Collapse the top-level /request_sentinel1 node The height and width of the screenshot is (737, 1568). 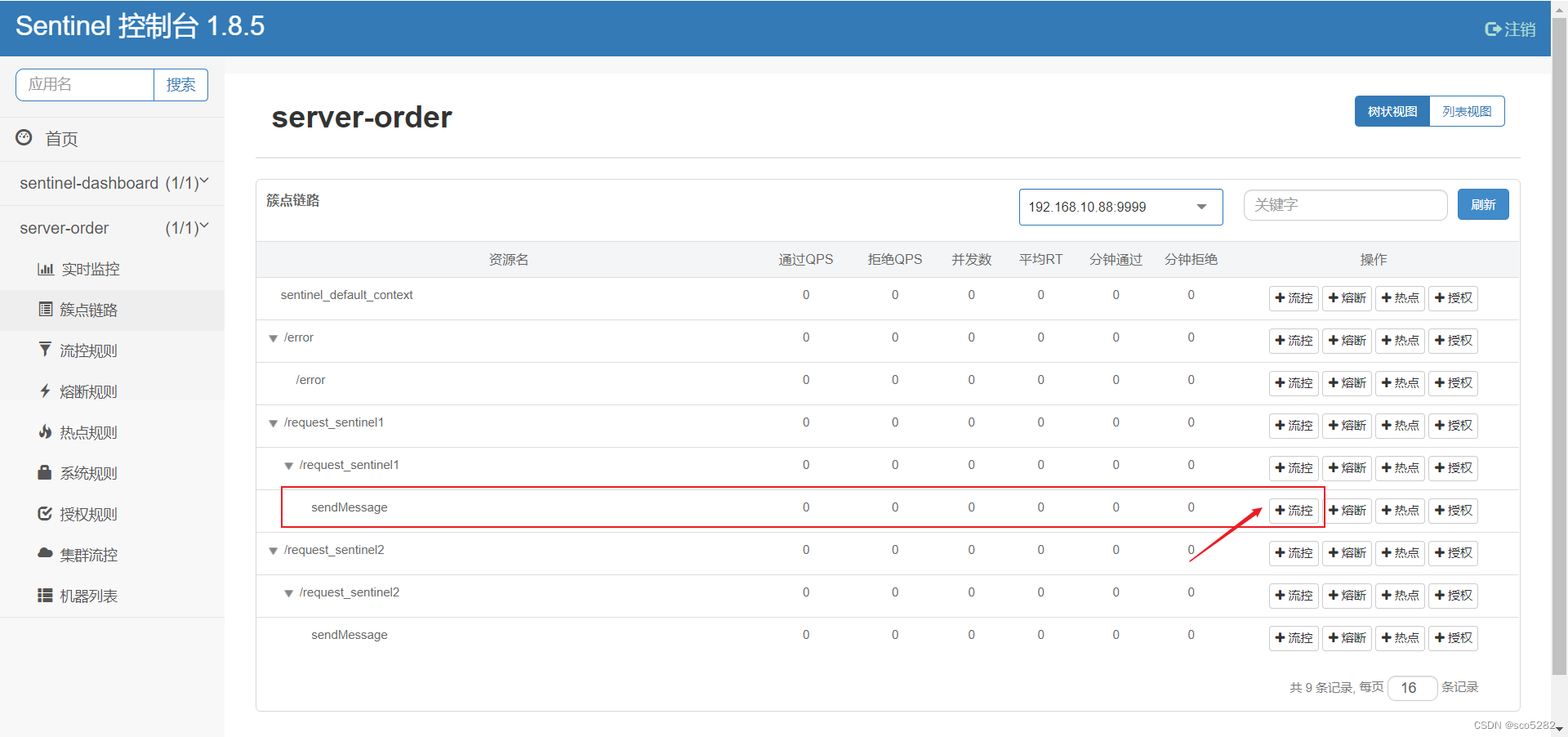273,423
